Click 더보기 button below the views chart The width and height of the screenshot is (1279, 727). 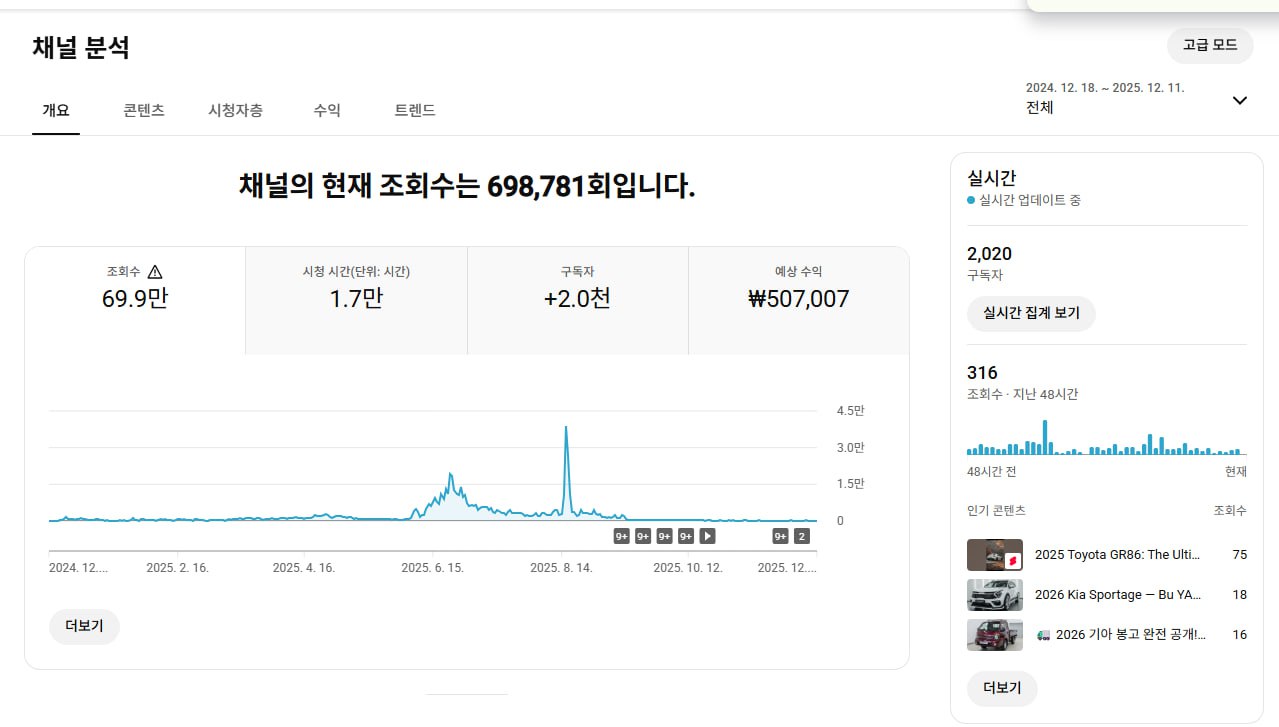pyautogui.click(x=84, y=627)
